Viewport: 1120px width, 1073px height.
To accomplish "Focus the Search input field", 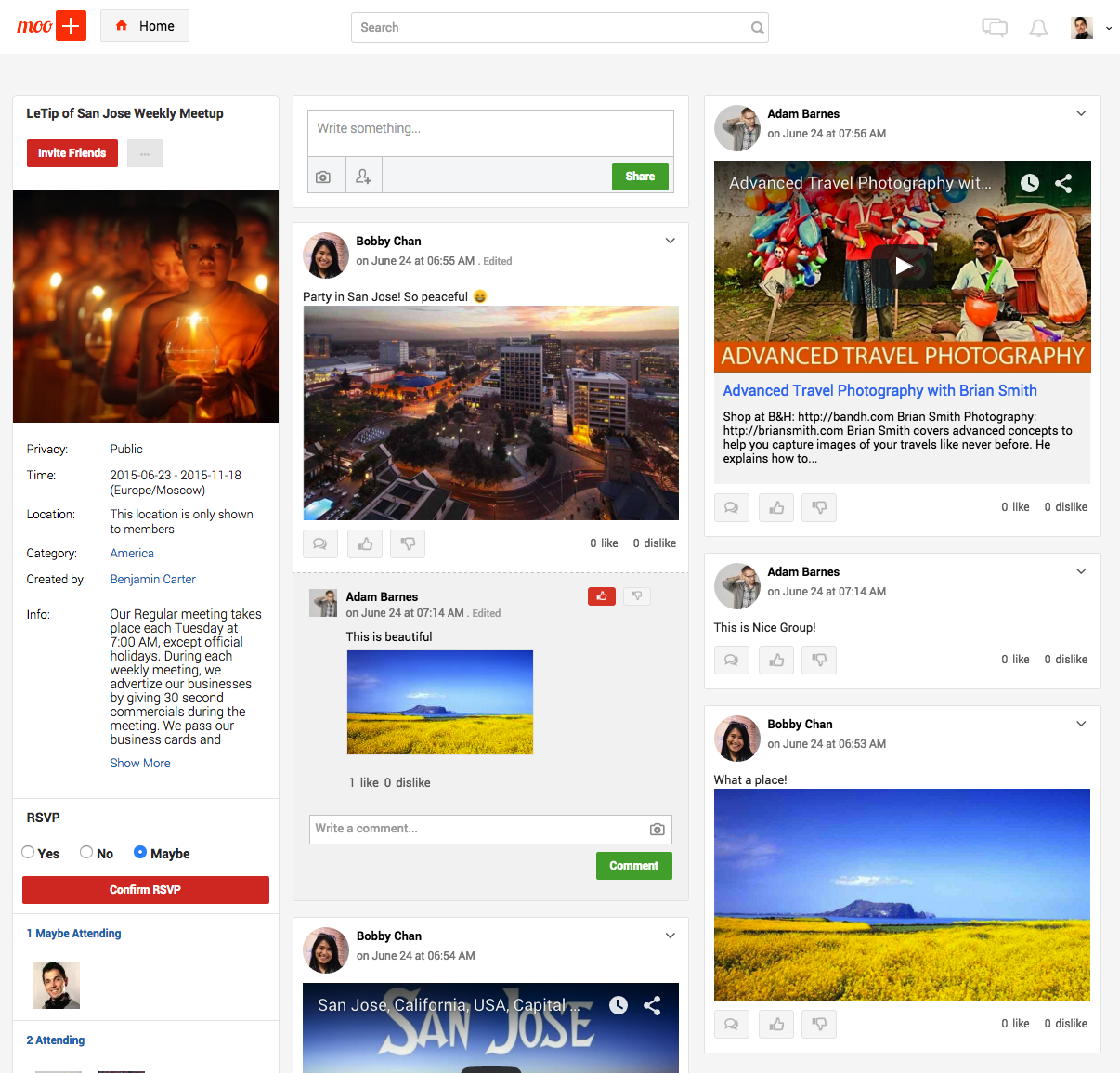I will tap(559, 27).
